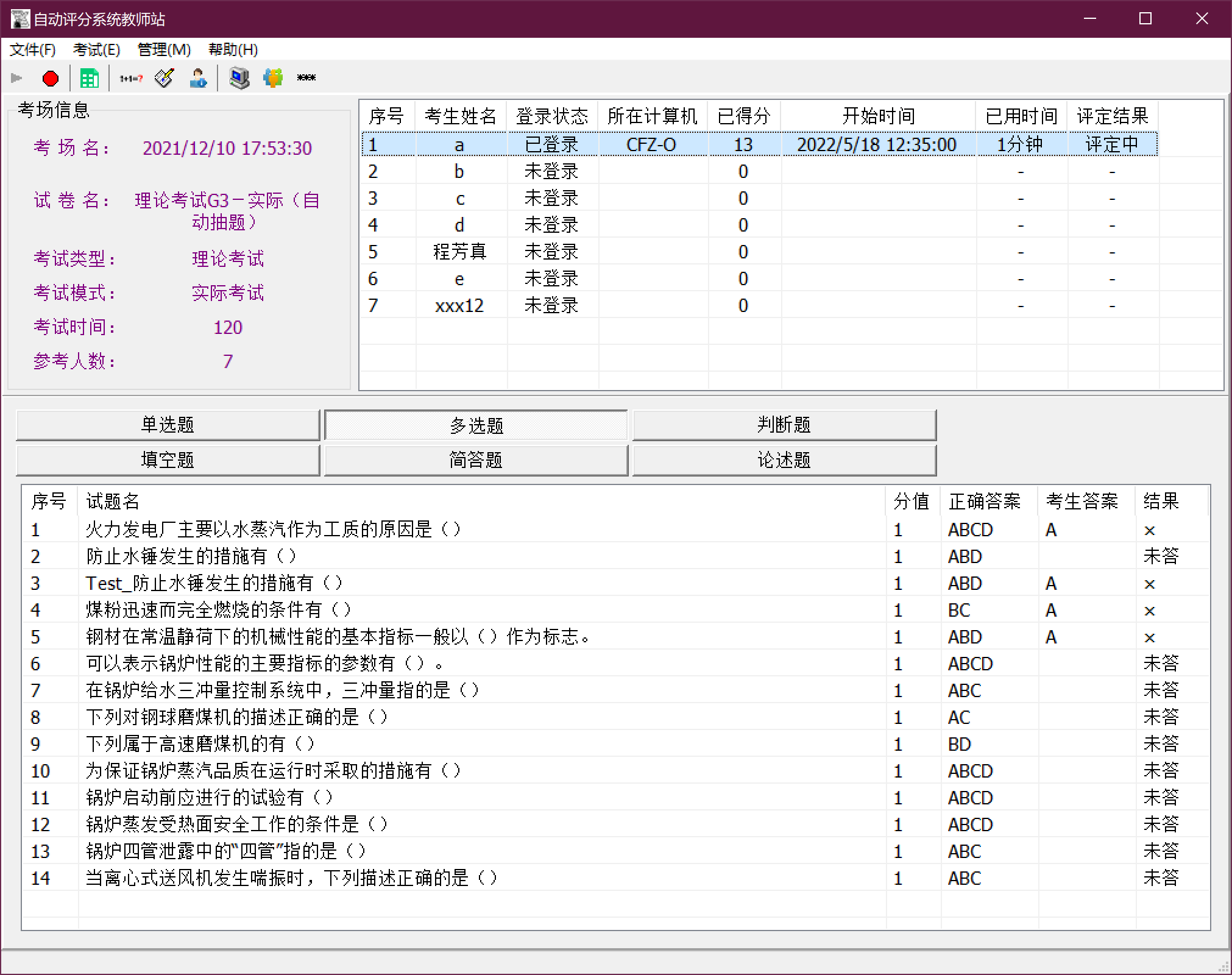Click the green spreadsheet toolbar icon
The image size is (1232, 975).
pyautogui.click(x=89, y=79)
